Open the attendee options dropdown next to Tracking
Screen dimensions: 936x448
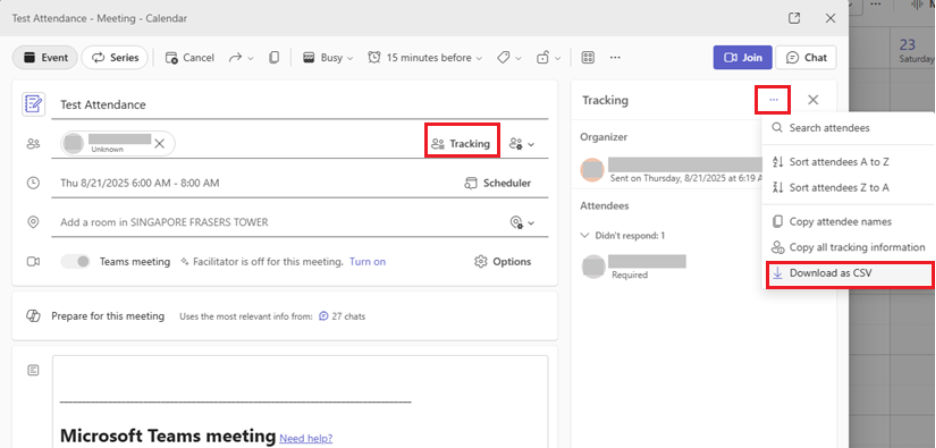point(522,144)
